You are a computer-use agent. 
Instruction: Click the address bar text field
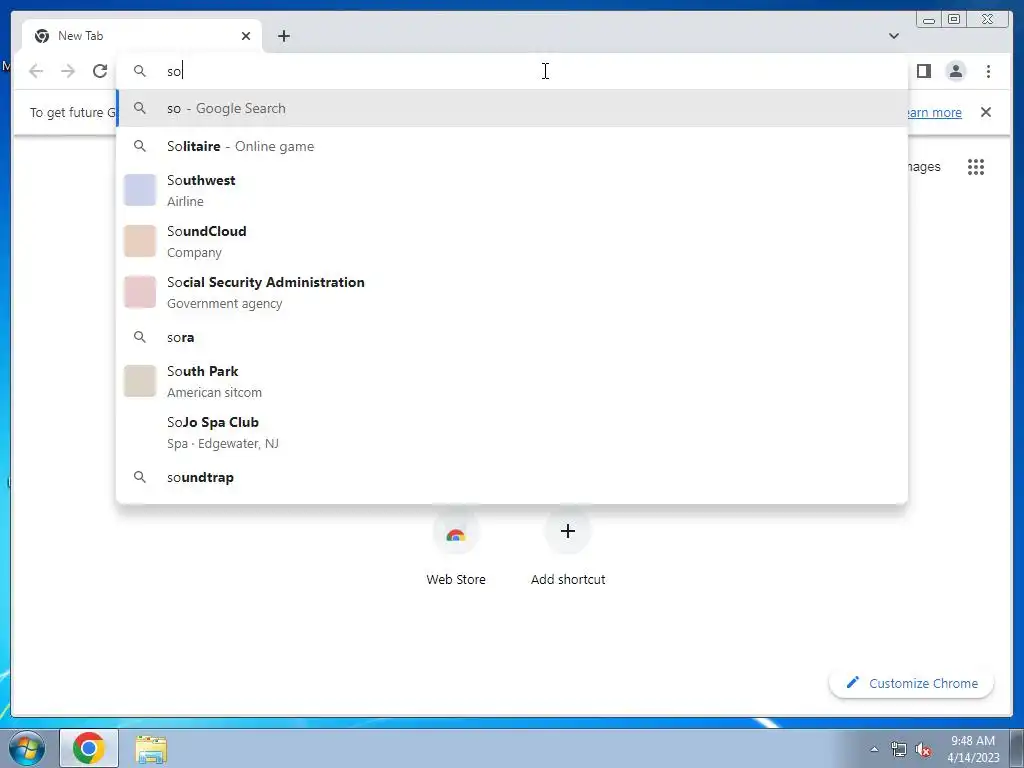click(x=512, y=71)
